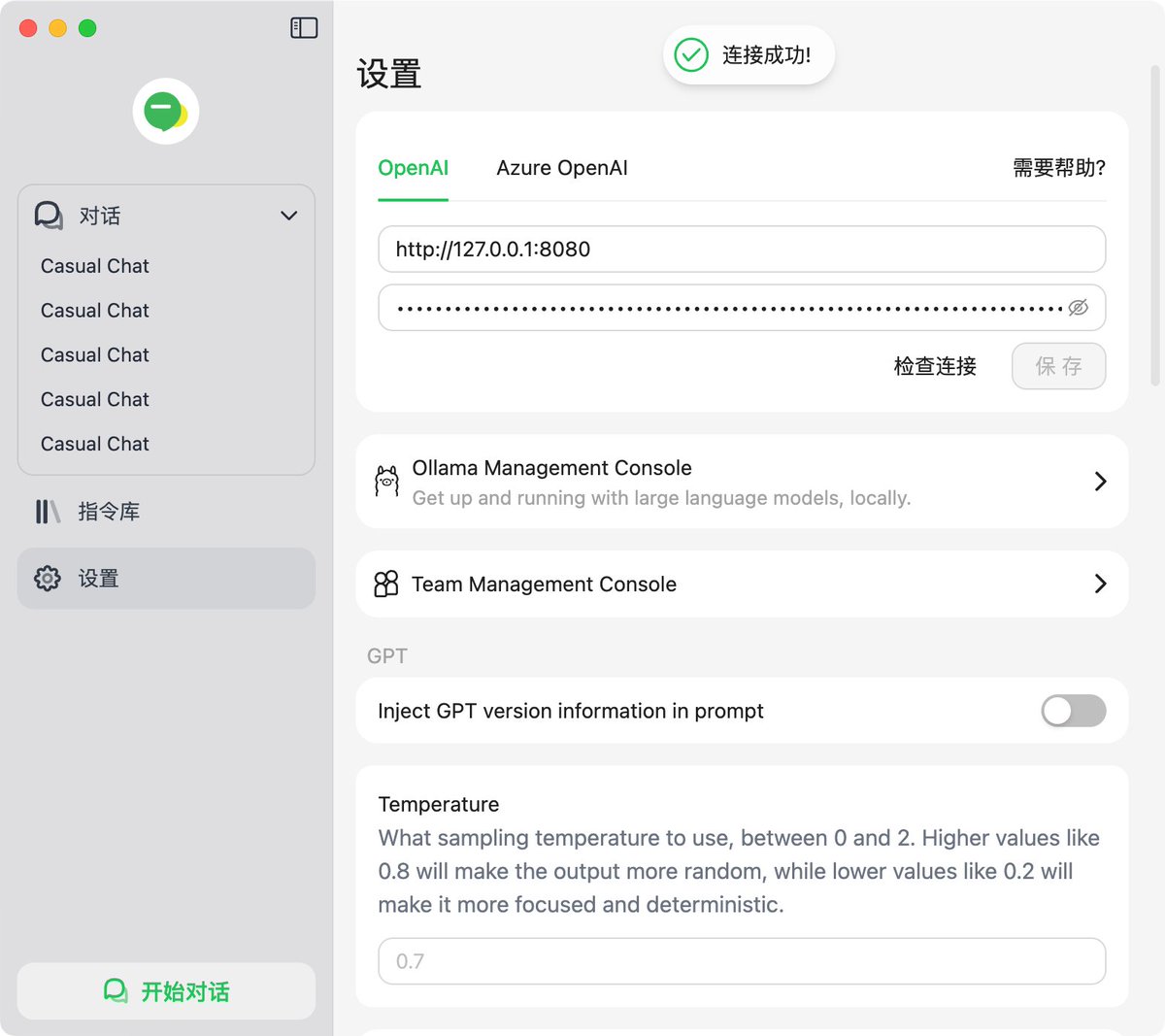The width and height of the screenshot is (1165, 1036).
Task: Click the 需要帮助? help link
Action: [1059, 168]
